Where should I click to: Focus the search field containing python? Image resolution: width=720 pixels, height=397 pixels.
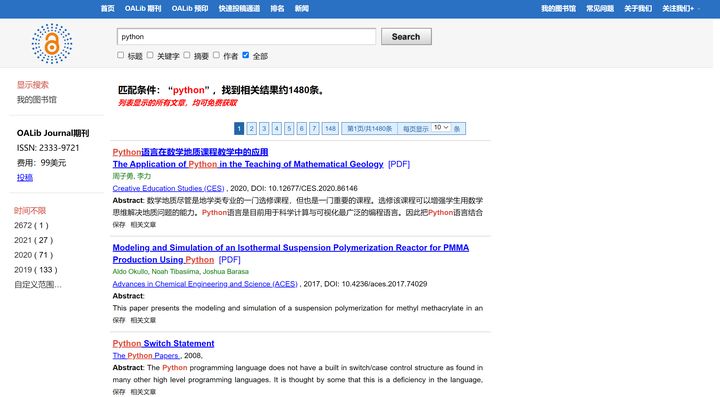coord(247,37)
